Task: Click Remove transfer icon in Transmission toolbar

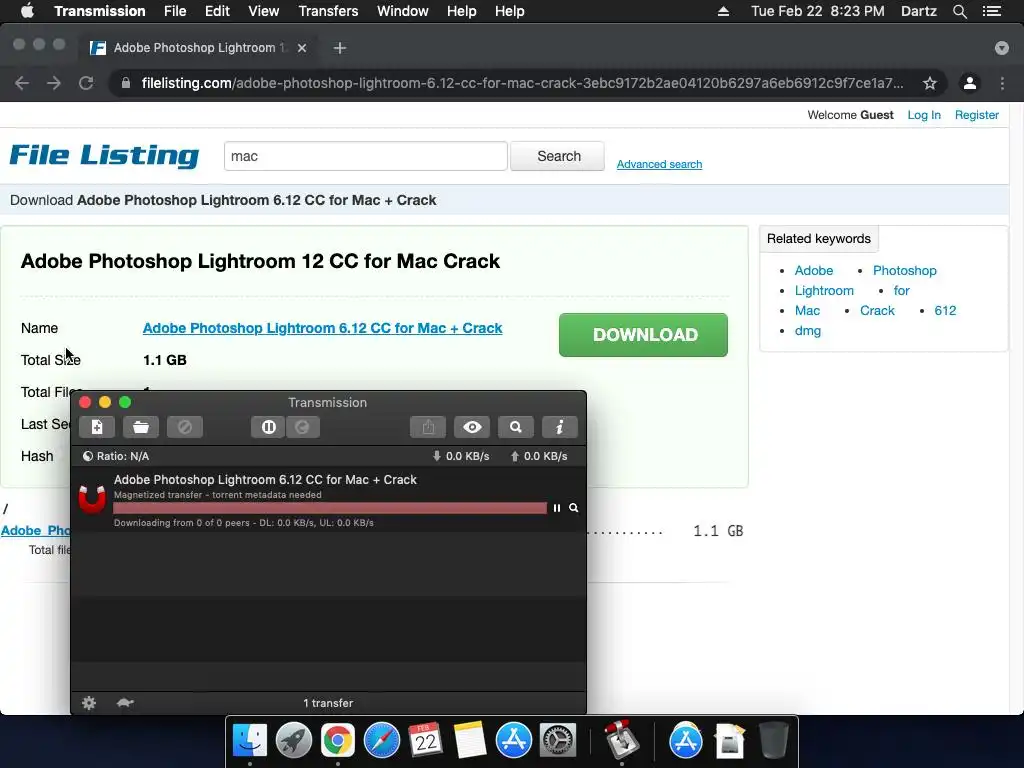Action: (x=185, y=427)
